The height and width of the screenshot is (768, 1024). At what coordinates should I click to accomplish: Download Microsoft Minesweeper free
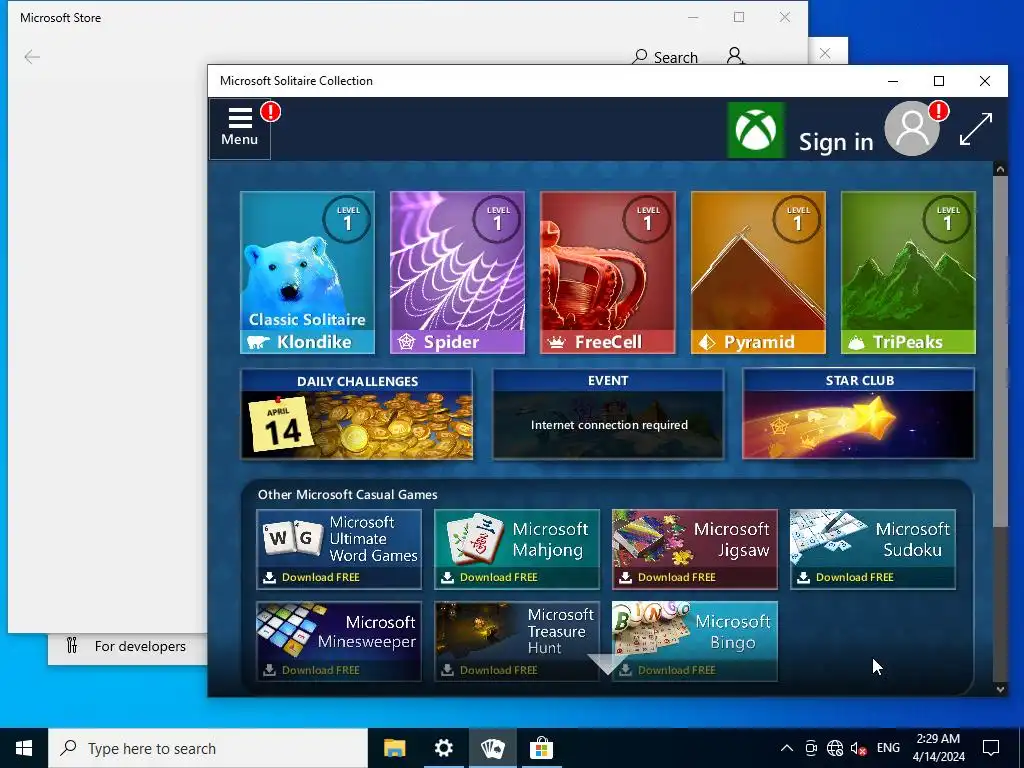[339, 641]
